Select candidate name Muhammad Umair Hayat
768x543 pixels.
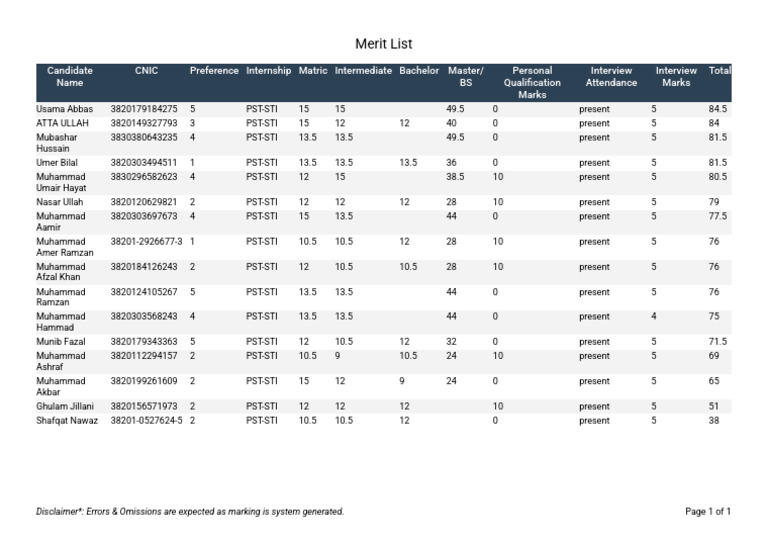(x=61, y=182)
